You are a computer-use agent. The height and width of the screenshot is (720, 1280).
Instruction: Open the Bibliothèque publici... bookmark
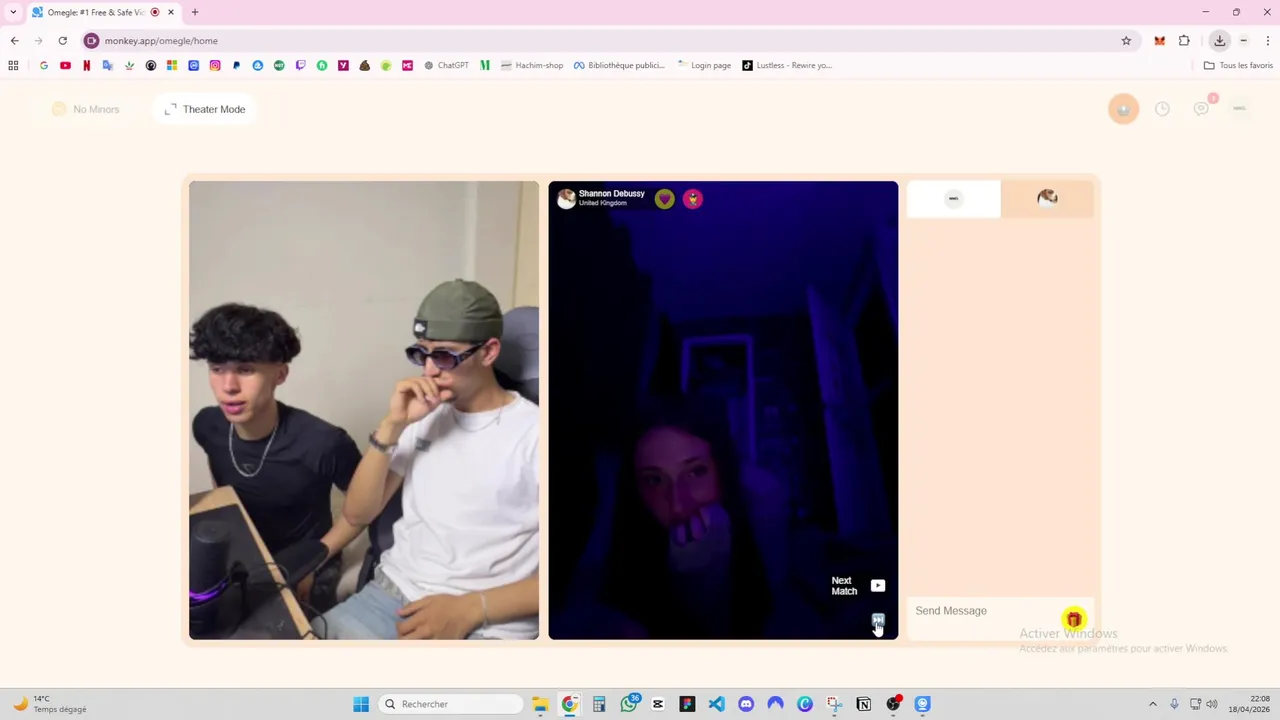[619, 65]
